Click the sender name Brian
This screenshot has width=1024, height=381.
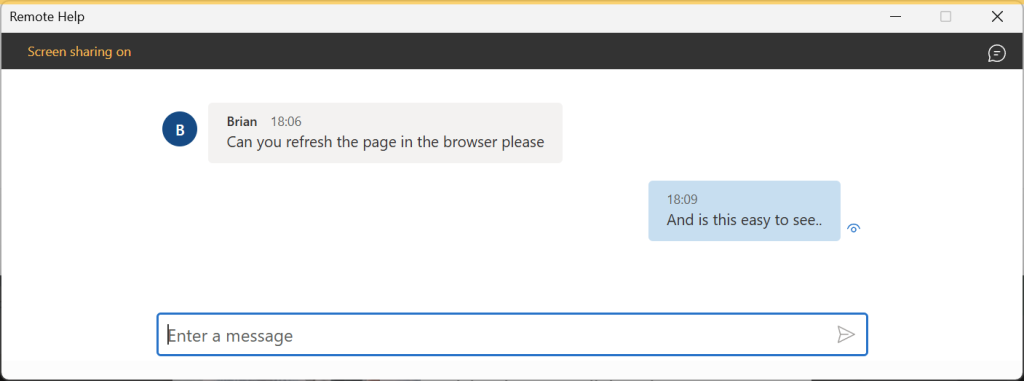(x=242, y=122)
